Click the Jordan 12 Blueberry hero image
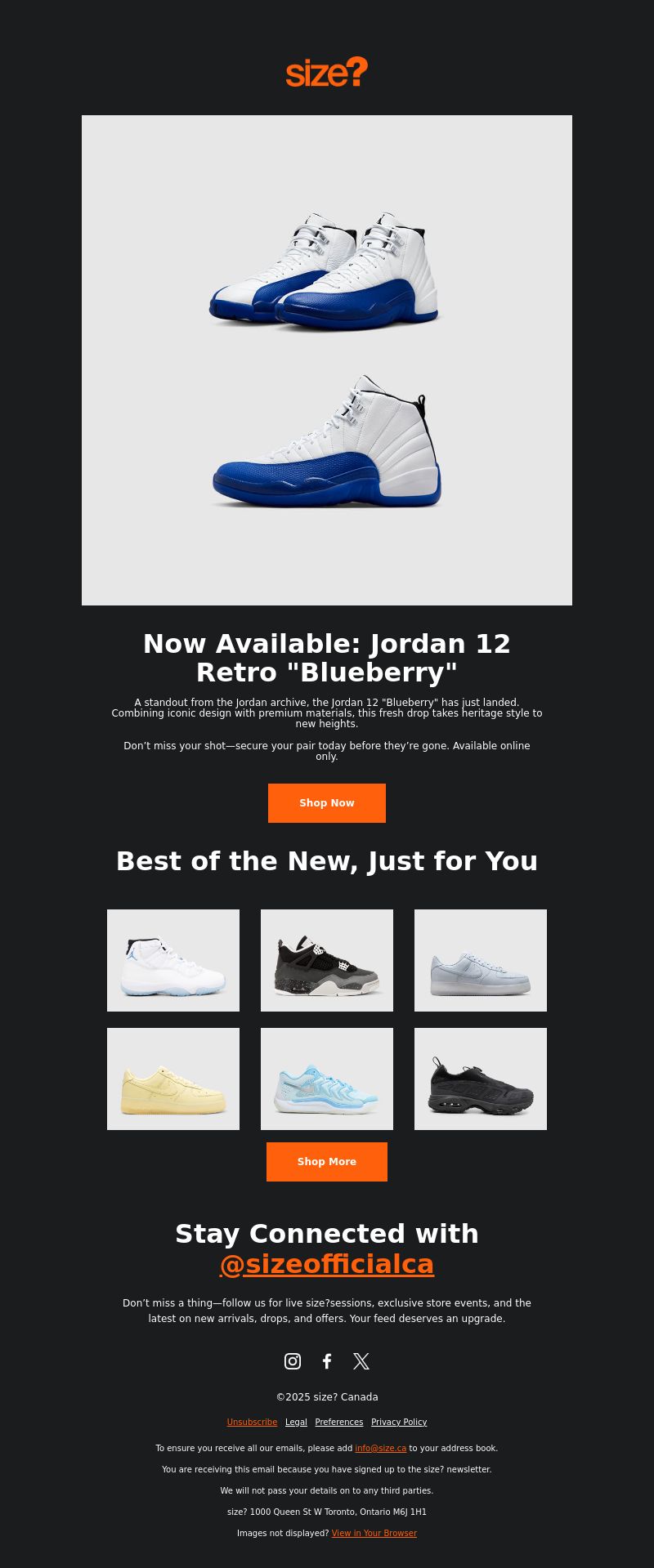Screen dimensions: 654x1568 coord(327,360)
